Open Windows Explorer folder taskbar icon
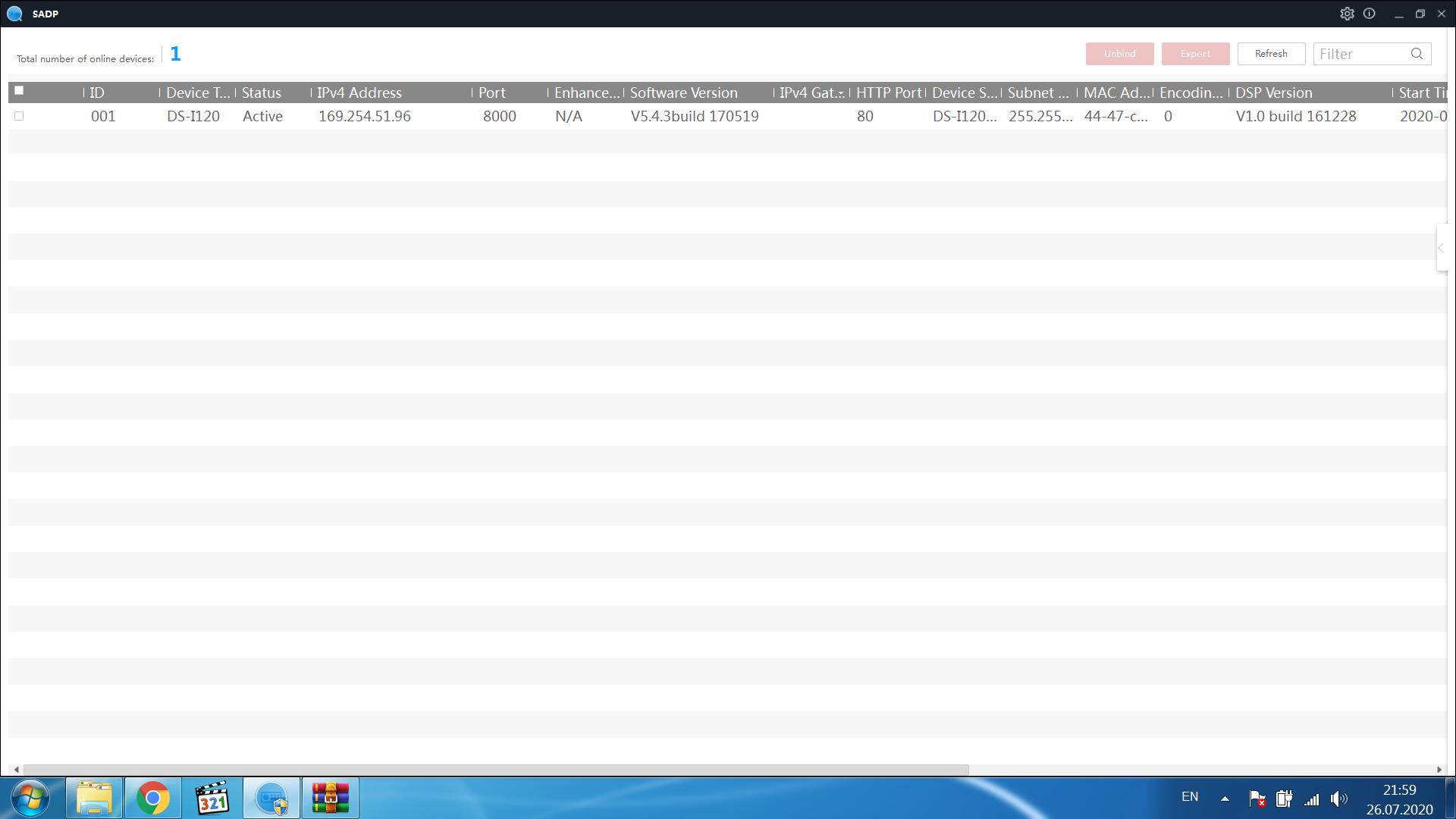 pyautogui.click(x=94, y=799)
